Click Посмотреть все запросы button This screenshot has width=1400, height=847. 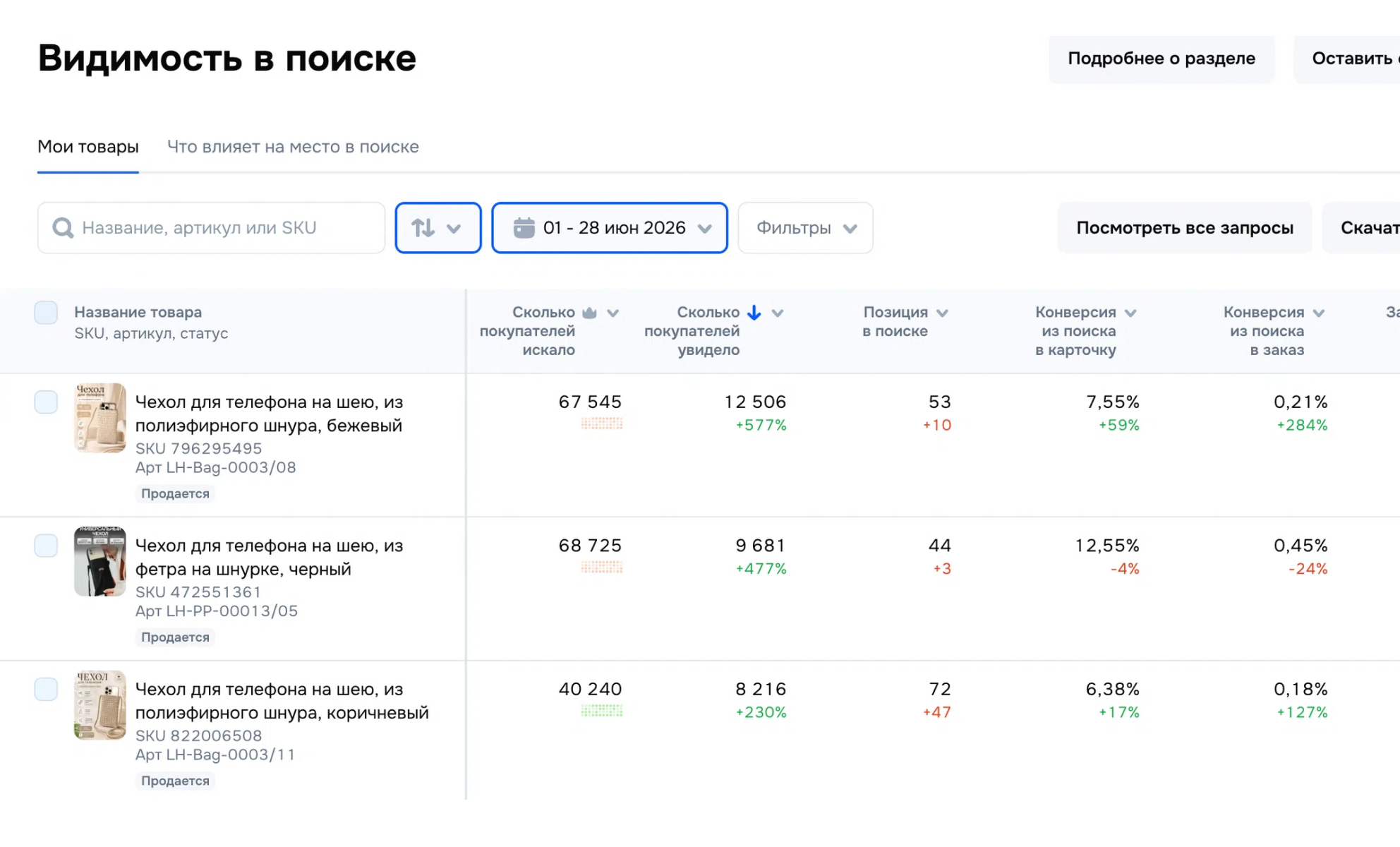click(x=1185, y=228)
